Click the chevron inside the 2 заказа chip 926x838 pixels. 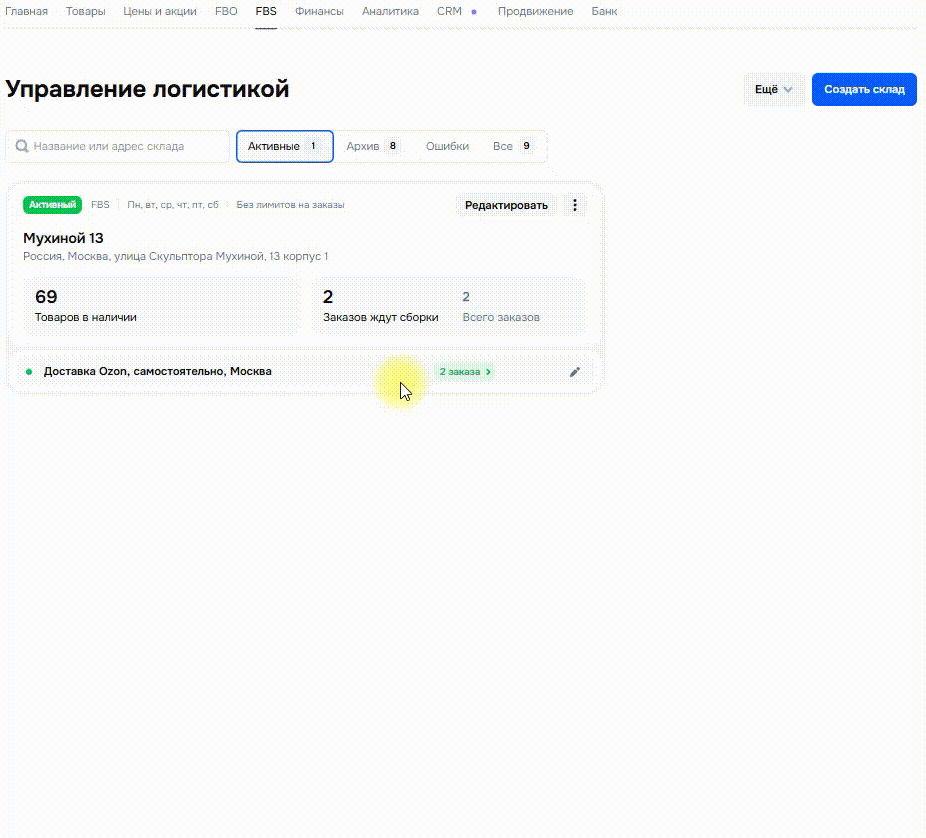(488, 371)
